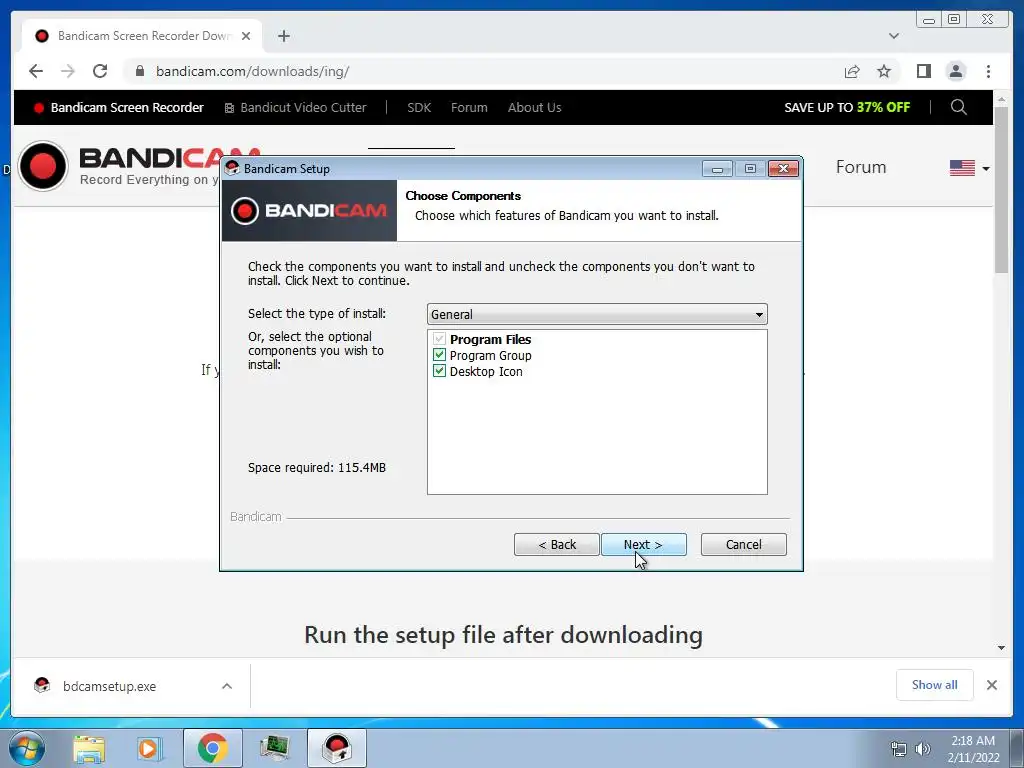Screen dimensions: 1024x768
Task: Switch to Chrome via taskbar icon
Action: pos(212,748)
